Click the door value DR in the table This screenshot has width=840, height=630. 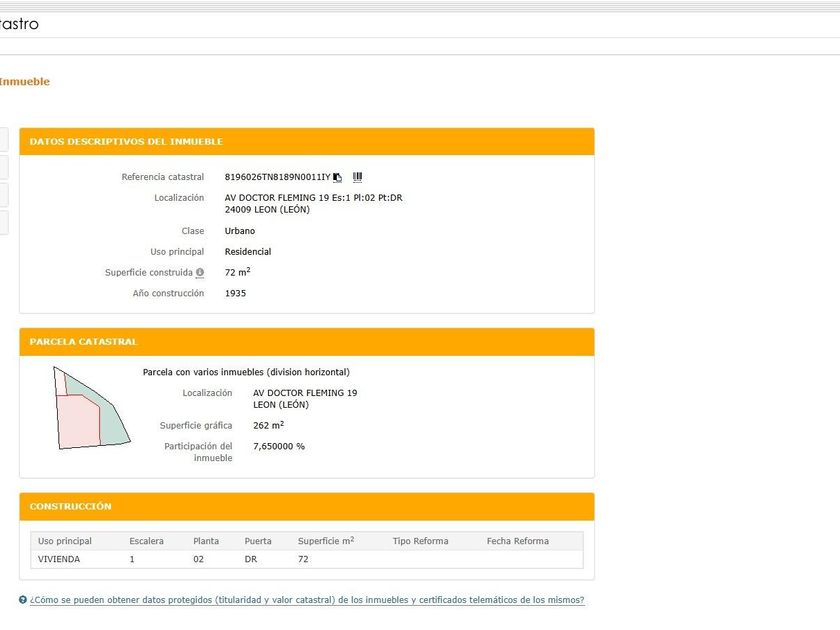(x=251, y=559)
